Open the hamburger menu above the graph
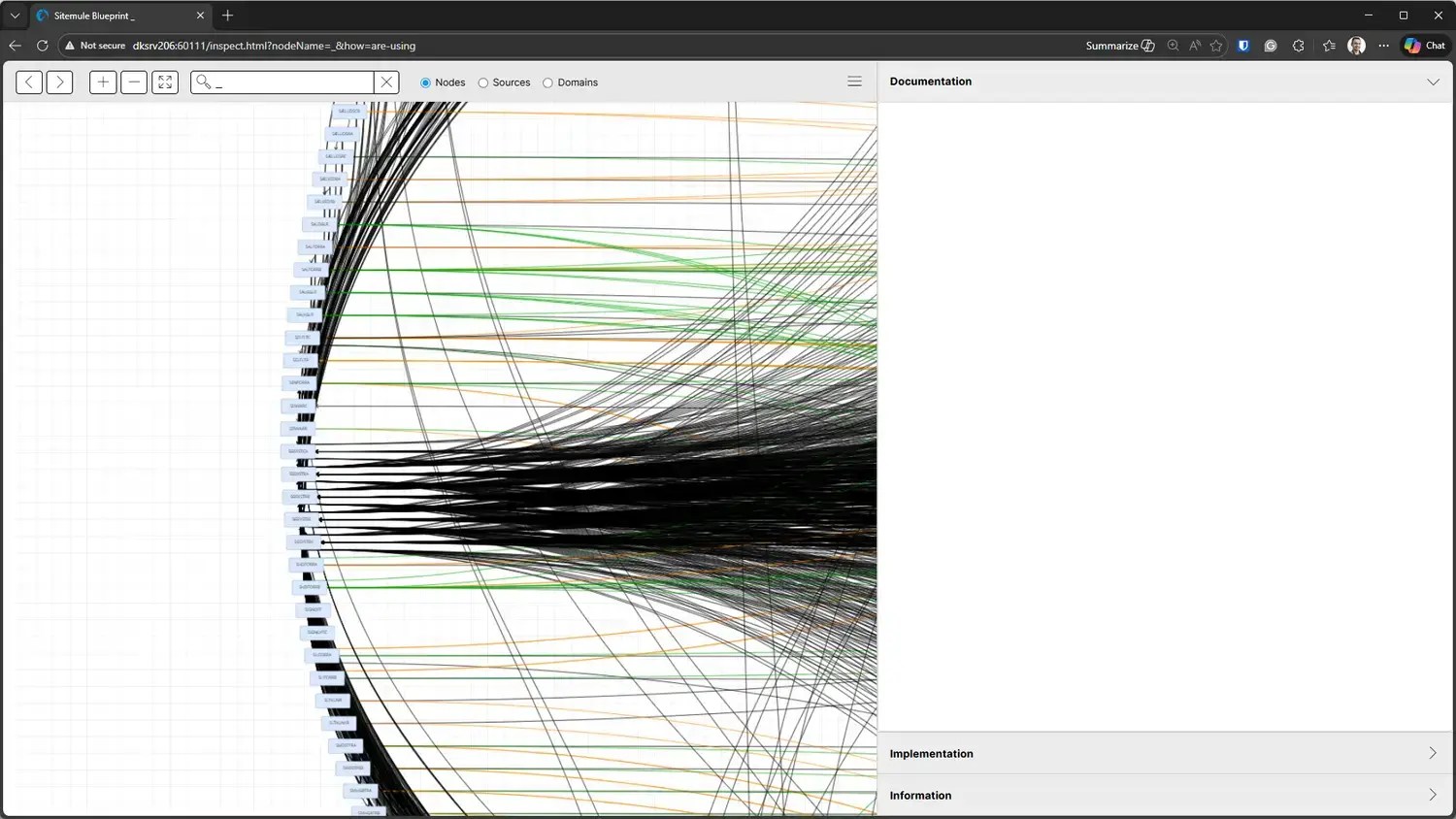This screenshot has width=1456, height=819. point(854,82)
